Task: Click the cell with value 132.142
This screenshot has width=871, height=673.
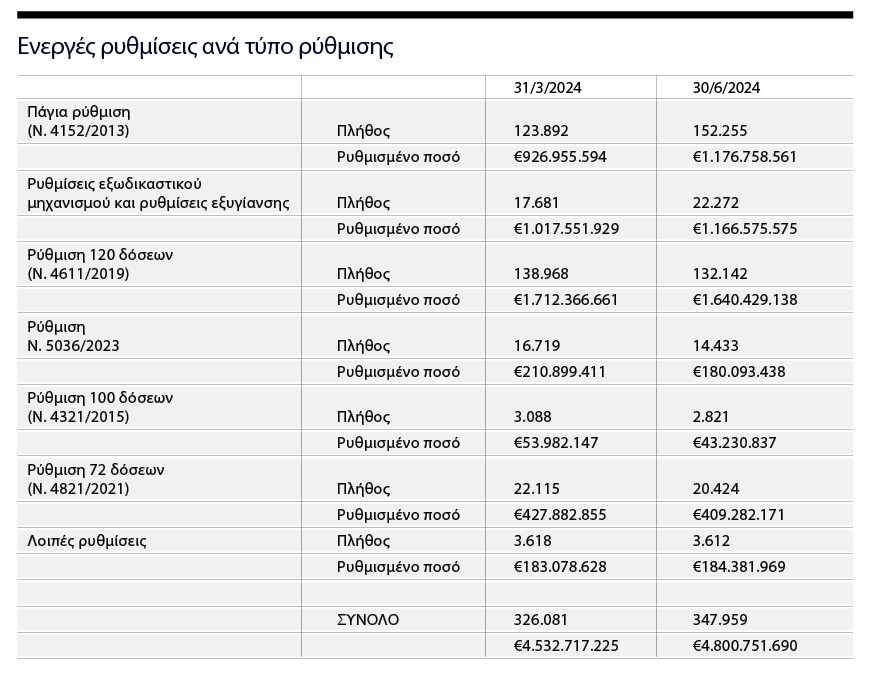Action: click(x=720, y=274)
